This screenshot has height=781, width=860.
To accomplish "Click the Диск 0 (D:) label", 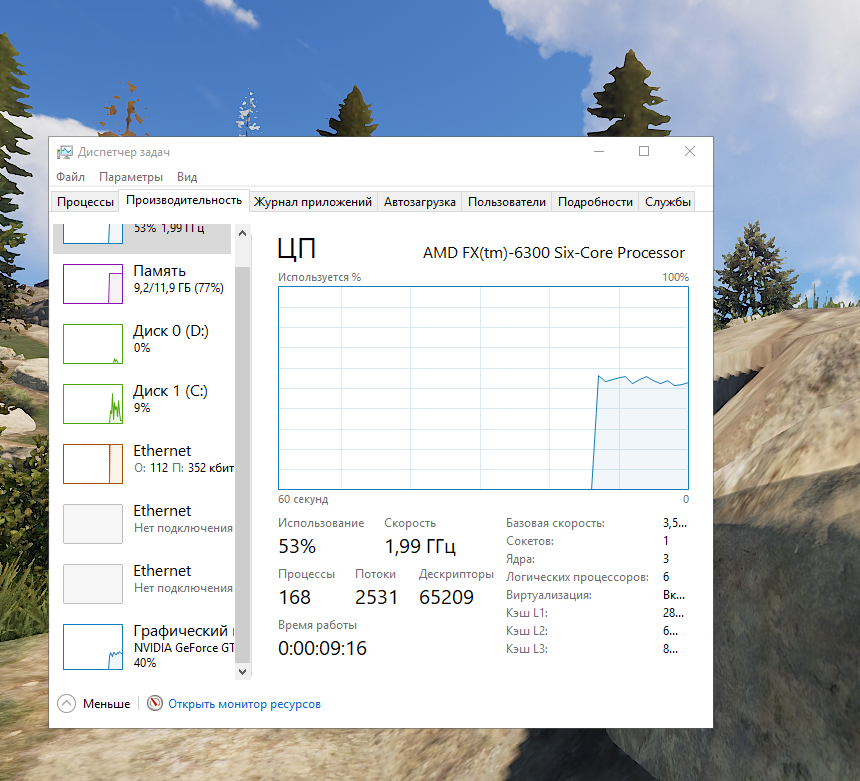I will pos(171,331).
